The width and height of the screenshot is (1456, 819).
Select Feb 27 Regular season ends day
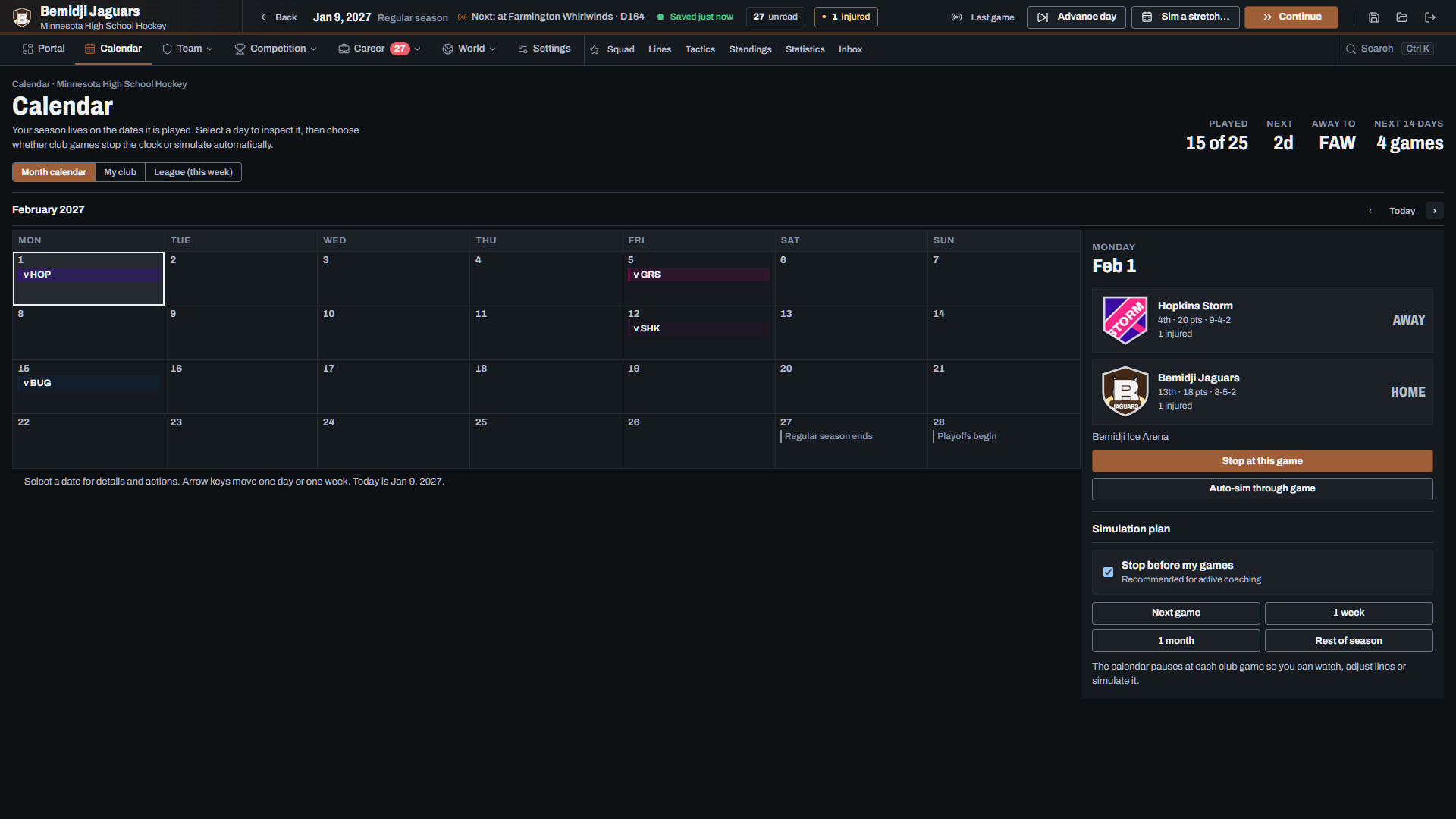coord(850,440)
